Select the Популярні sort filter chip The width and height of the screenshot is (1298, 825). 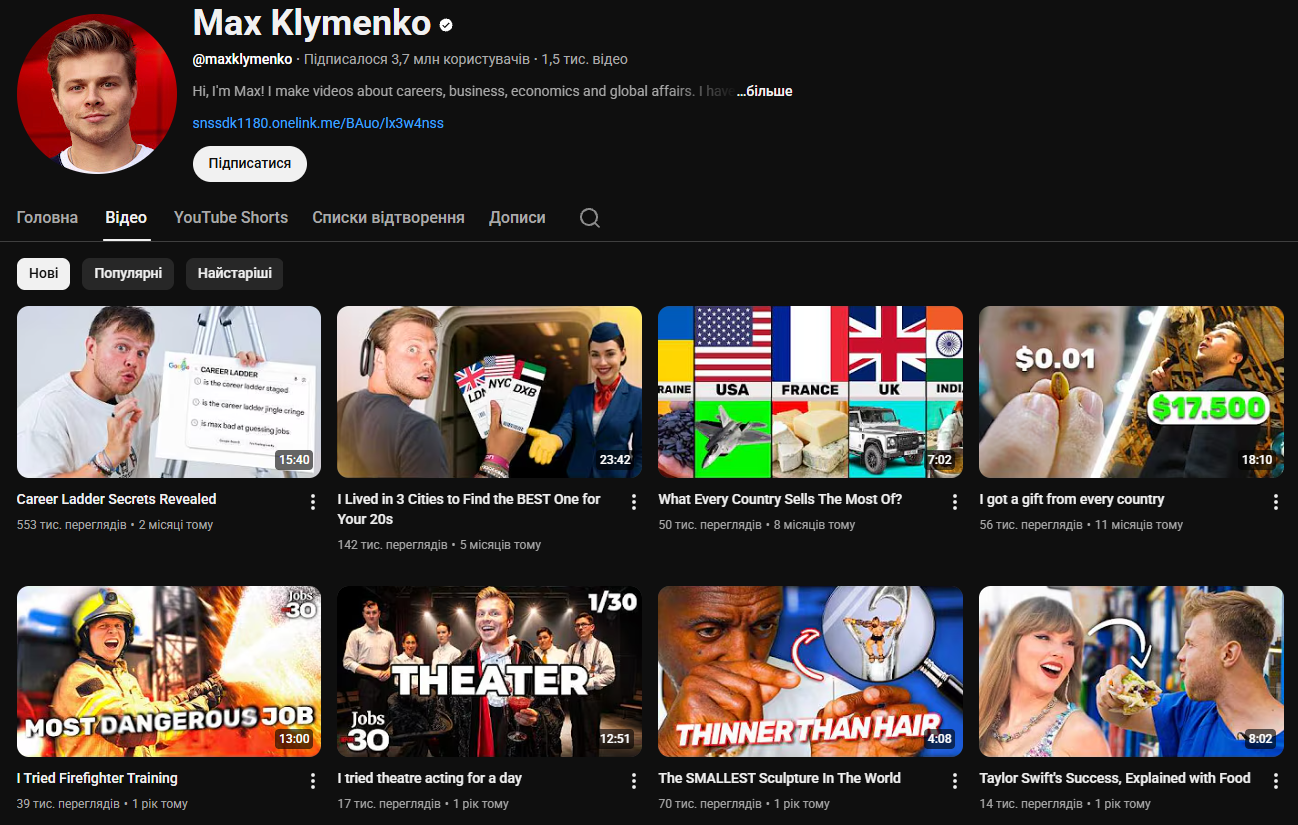pyautogui.click(x=128, y=274)
